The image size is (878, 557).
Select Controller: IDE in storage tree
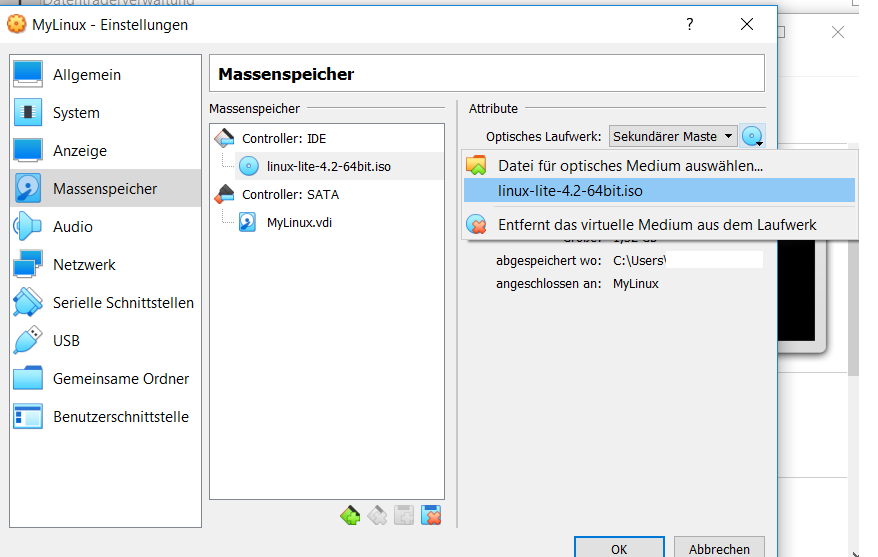(284, 138)
